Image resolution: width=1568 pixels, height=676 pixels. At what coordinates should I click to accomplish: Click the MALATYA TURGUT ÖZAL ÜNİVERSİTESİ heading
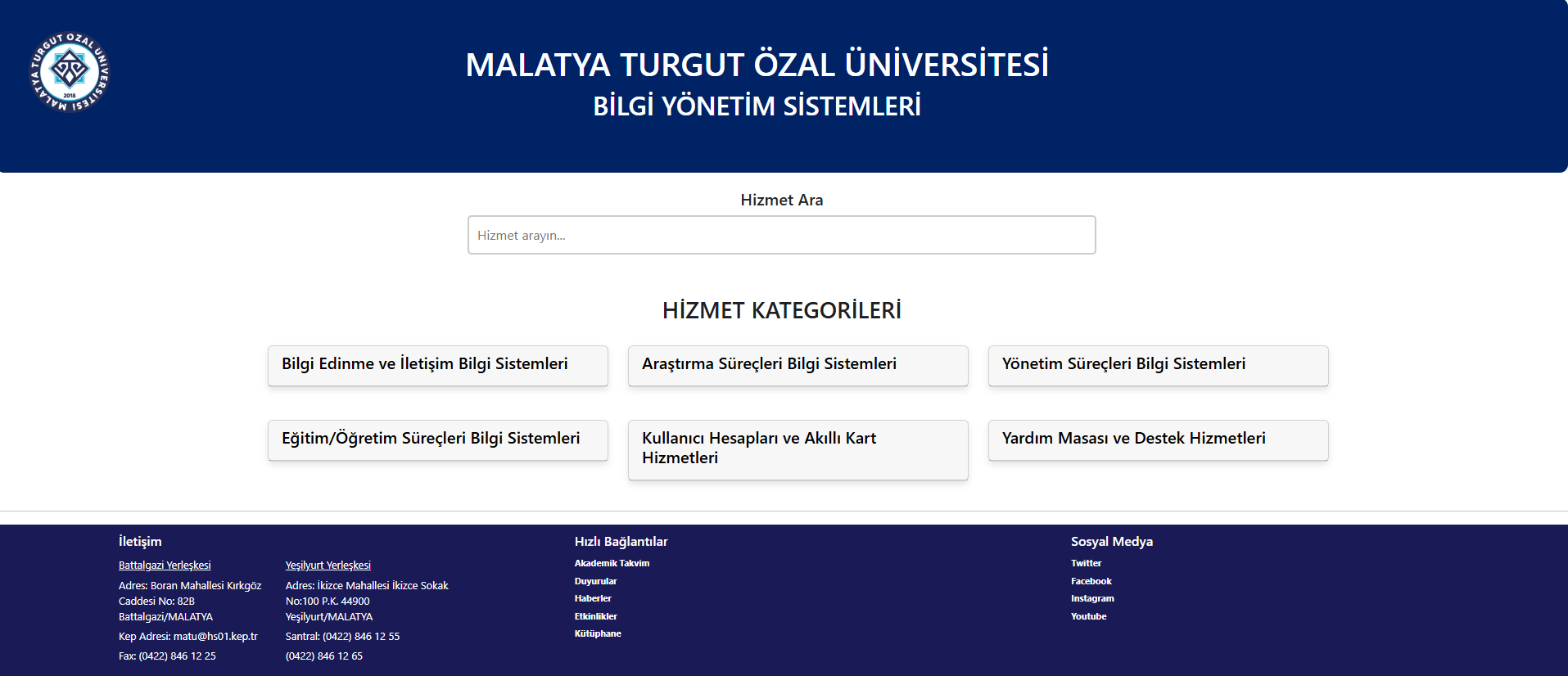[757, 65]
